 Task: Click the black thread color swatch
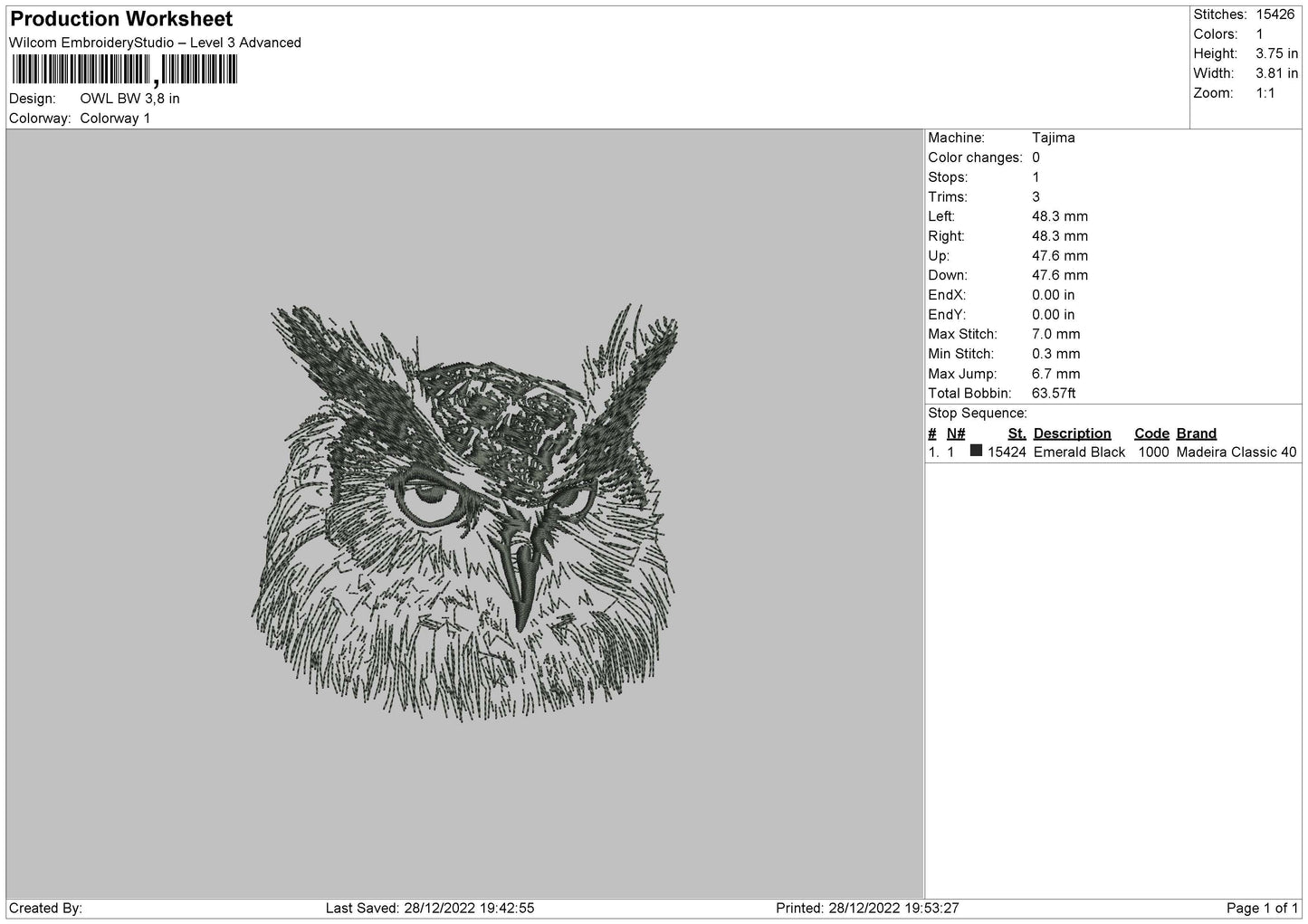tap(976, 451)
